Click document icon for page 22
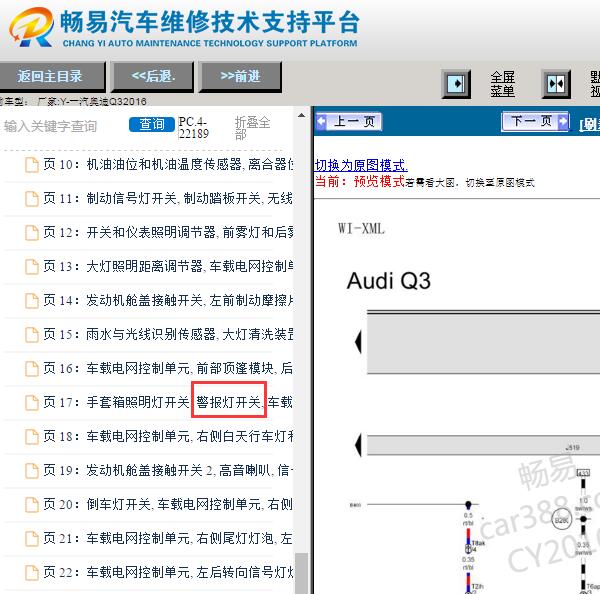The image size is (600, 594). (32, 573)
